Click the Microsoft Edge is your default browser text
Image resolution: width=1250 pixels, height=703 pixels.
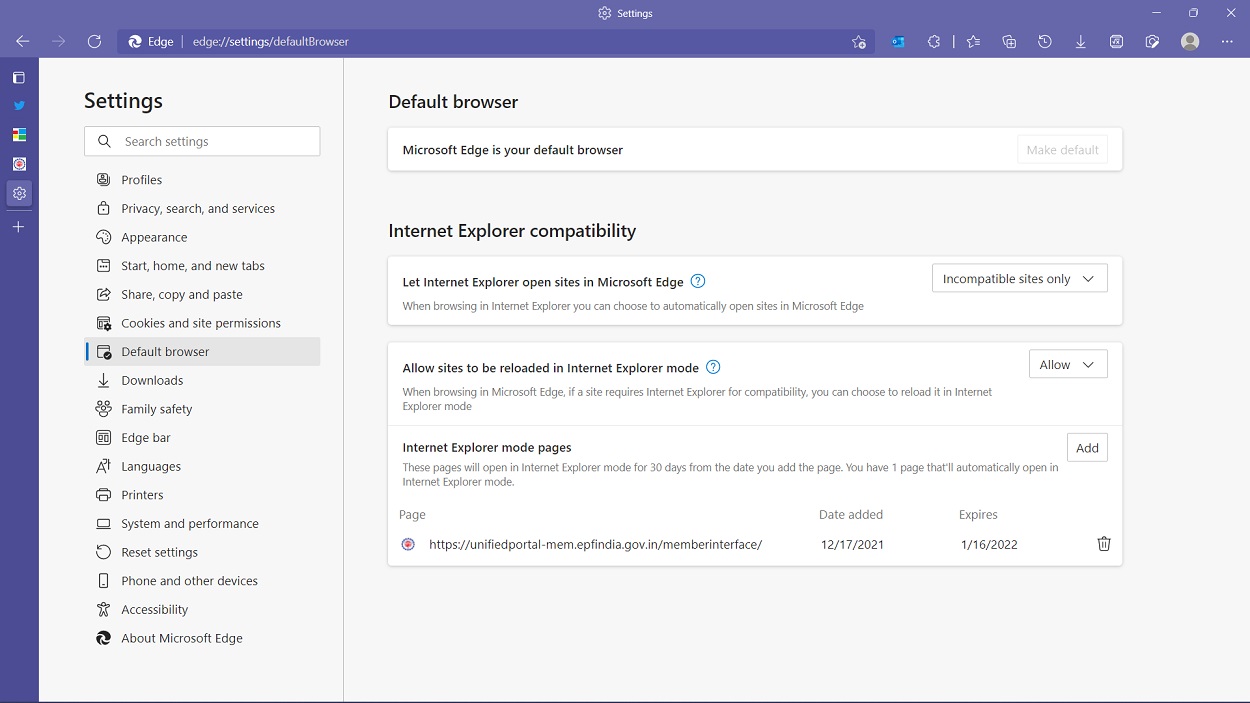(x=513, y=150)
